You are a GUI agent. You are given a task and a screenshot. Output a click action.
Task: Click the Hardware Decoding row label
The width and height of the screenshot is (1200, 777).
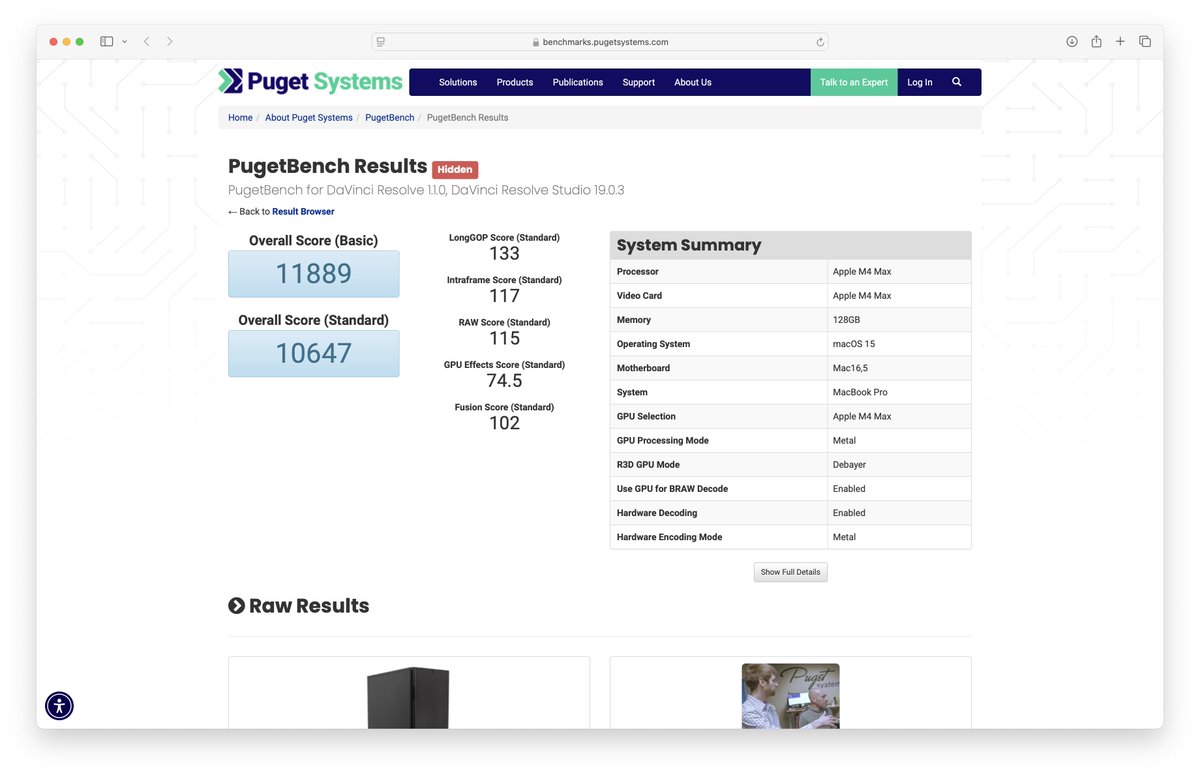(657, 513)
